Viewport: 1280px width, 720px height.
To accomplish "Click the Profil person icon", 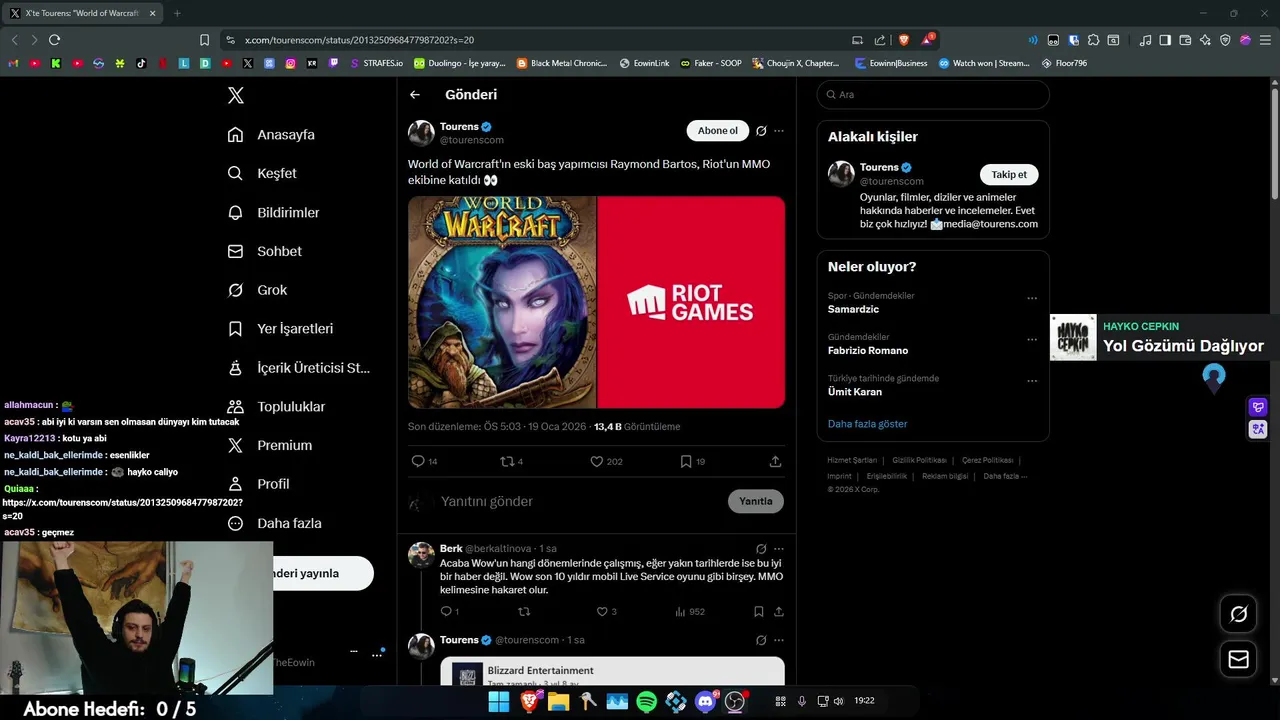I will [235, 484].
